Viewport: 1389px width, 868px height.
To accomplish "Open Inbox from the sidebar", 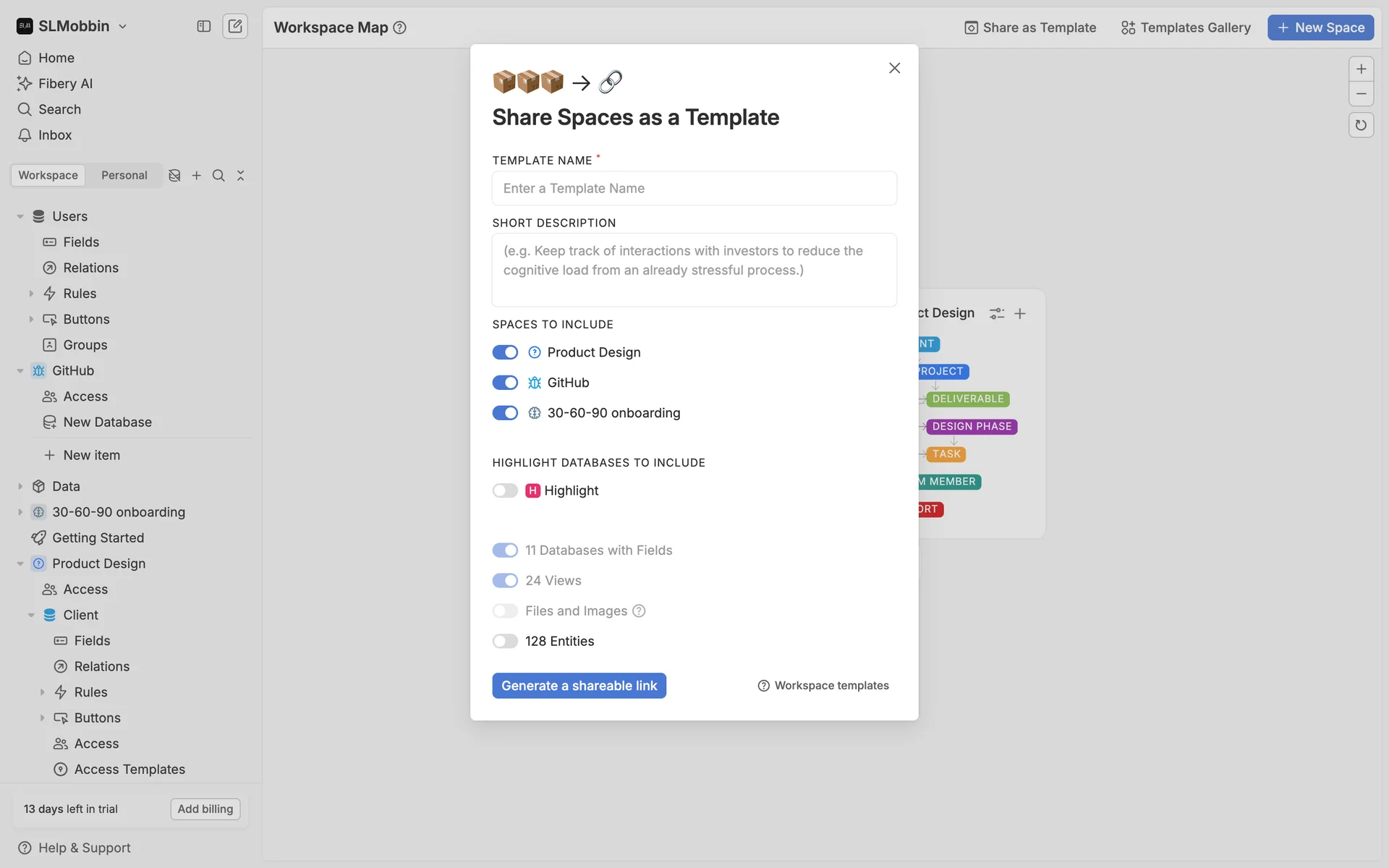I will (x=55, y=135).
